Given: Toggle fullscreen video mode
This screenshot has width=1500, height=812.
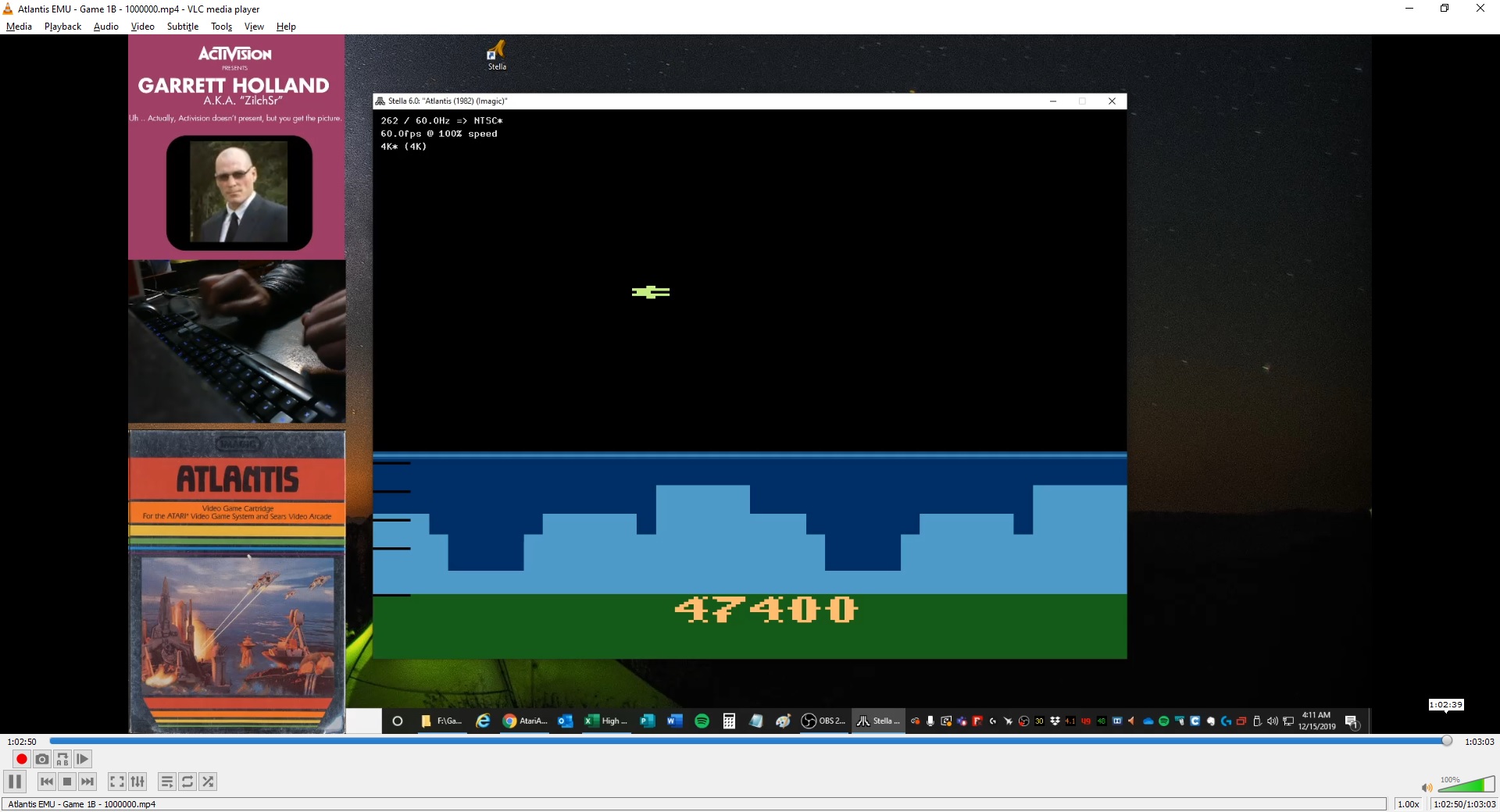Looking at the screenshot, I should [117, 782].
